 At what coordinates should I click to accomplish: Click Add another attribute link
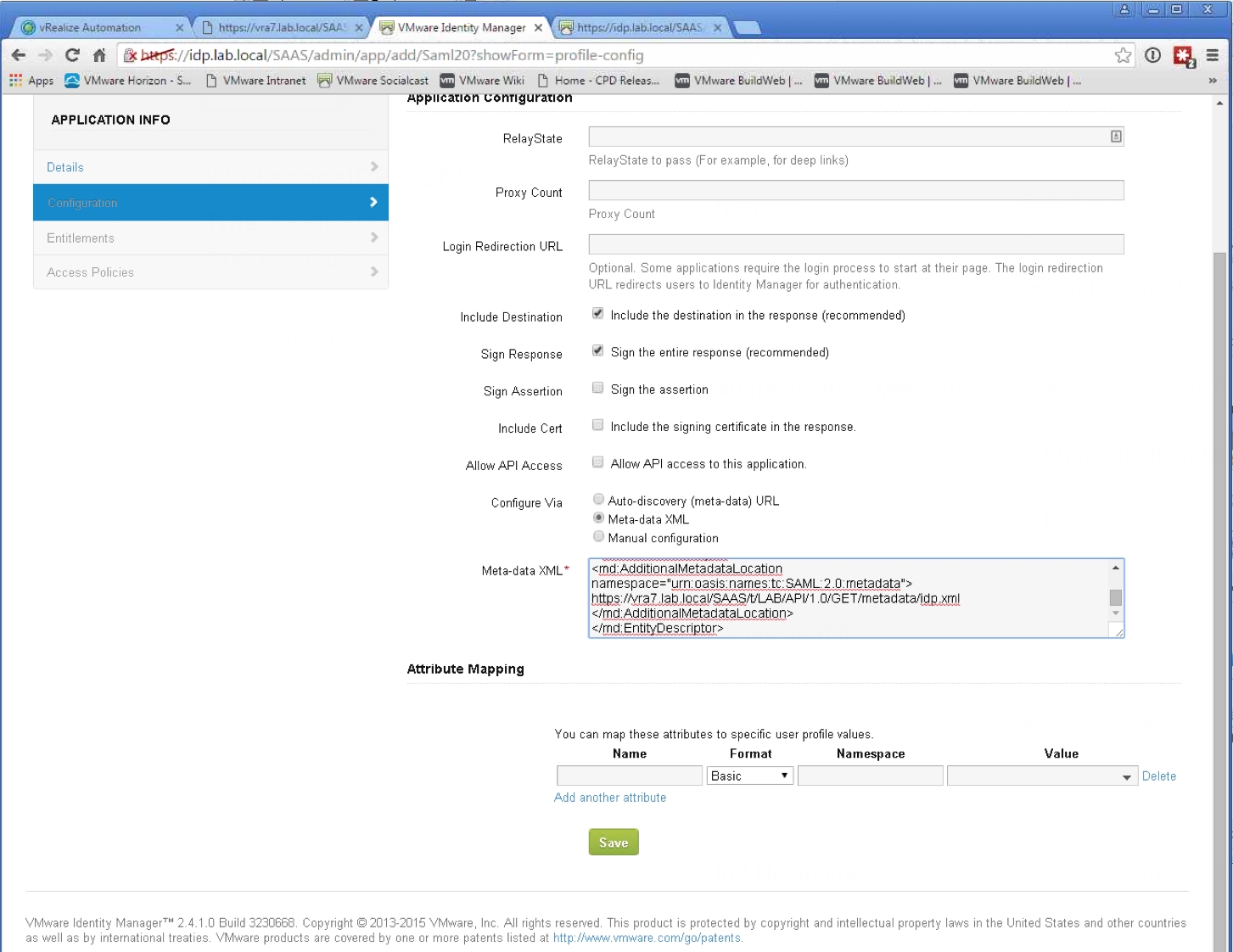click(x=610, y=798)
